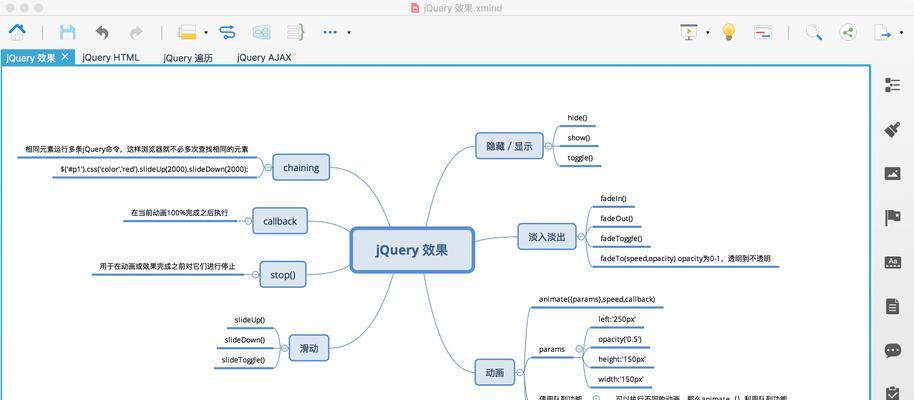Select the fadeToggle() subtopic

click(621, 238)
